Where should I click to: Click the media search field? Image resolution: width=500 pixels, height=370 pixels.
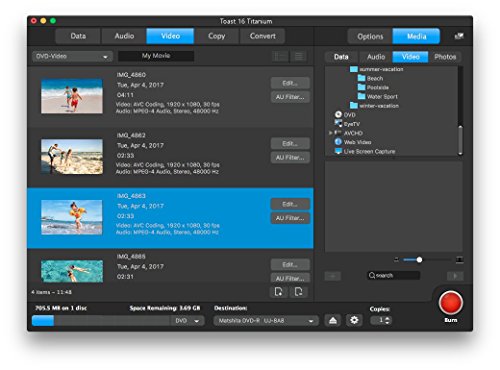(394, 275)
